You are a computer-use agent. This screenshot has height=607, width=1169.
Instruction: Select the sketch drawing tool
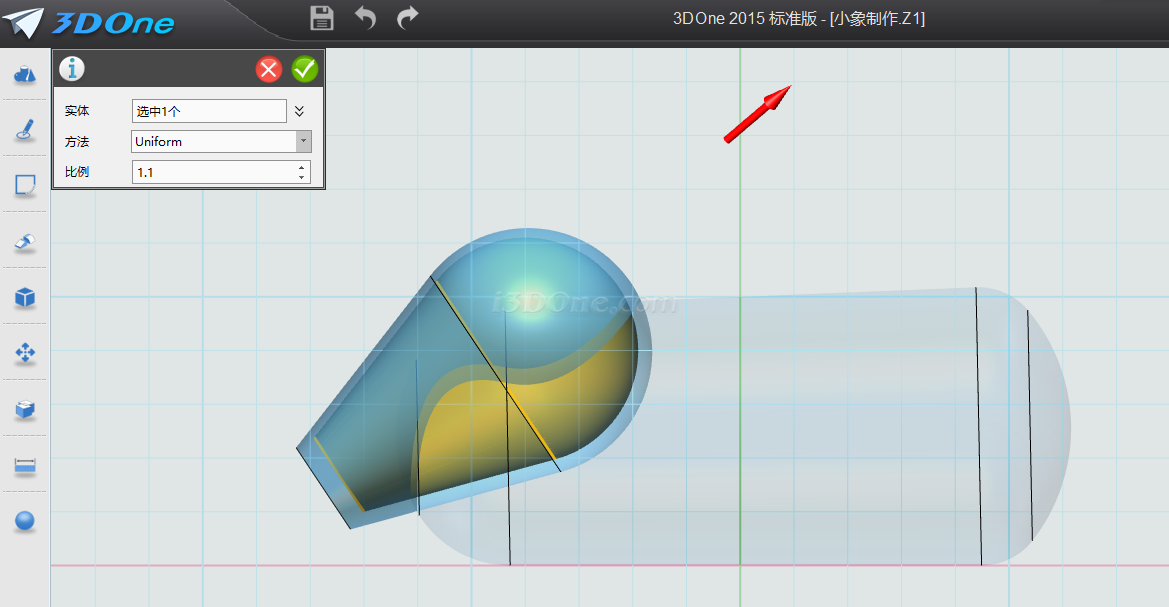click(x=25, y=130)
